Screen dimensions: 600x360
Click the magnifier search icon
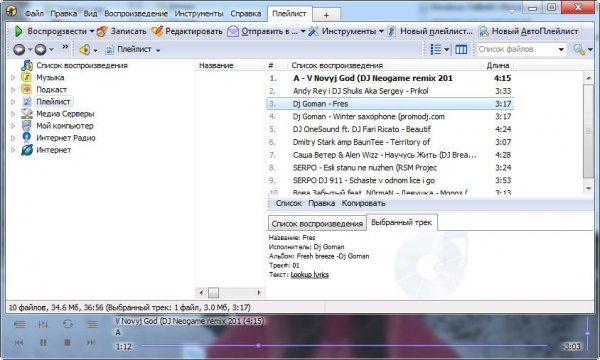[x=579, y=49]
